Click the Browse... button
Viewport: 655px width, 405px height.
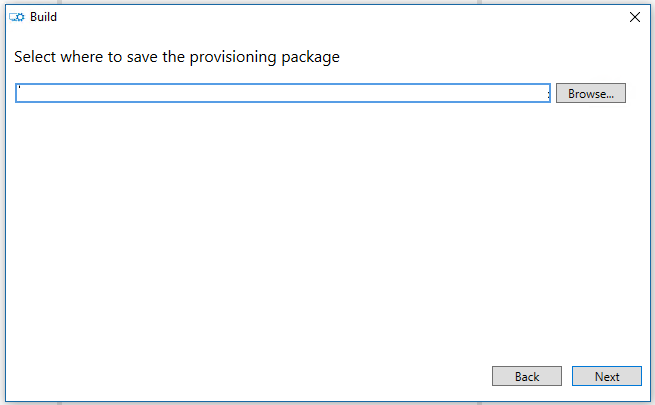point(590,93)
